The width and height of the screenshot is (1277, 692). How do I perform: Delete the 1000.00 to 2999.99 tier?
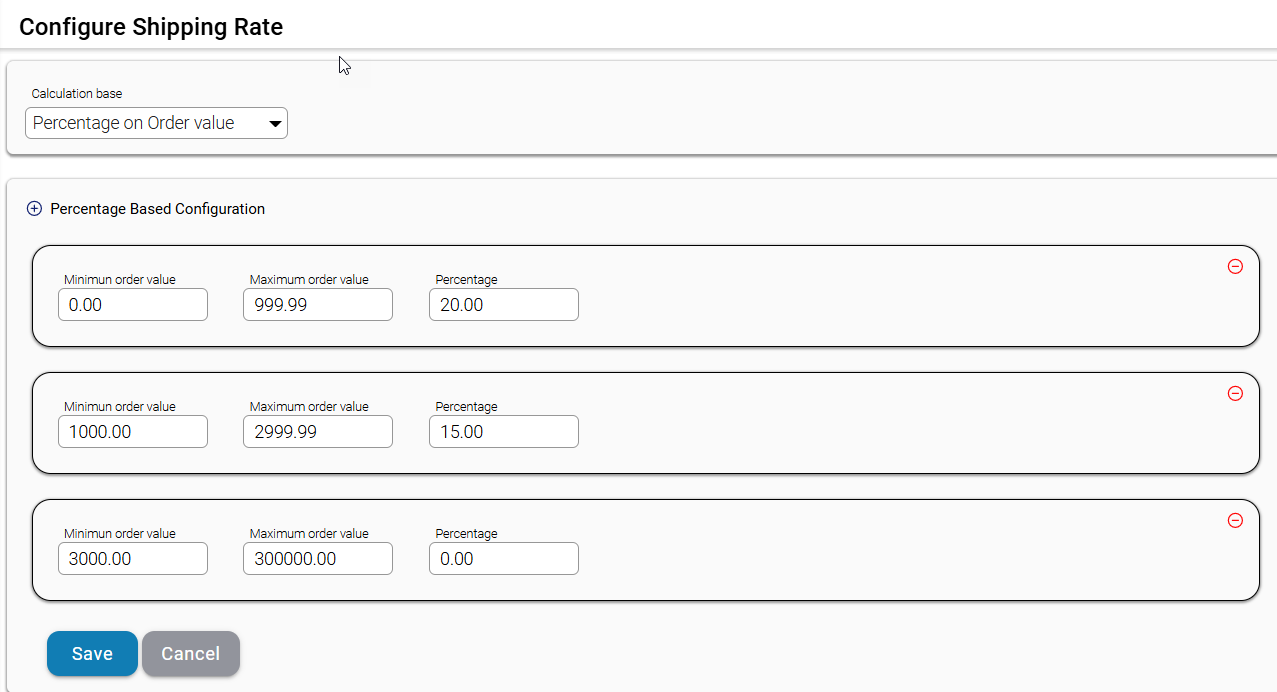tap(1235, 394)
